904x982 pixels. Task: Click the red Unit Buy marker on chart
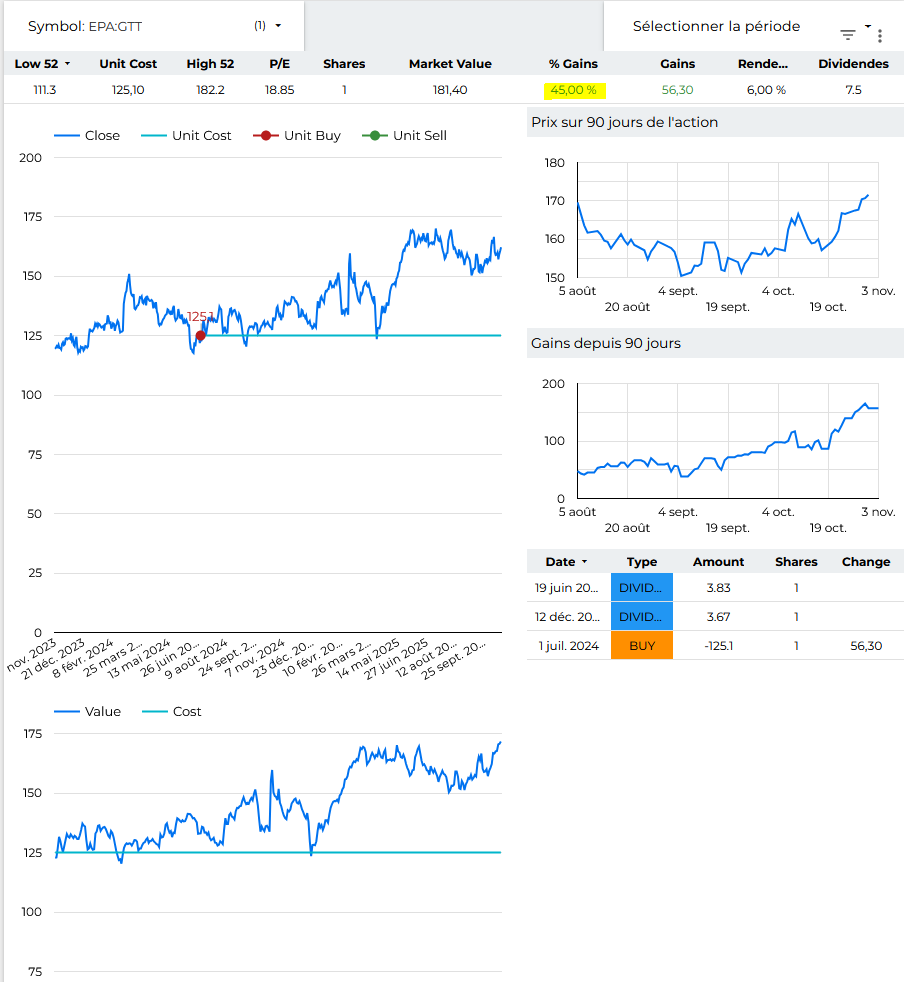[x=201, y=336]
